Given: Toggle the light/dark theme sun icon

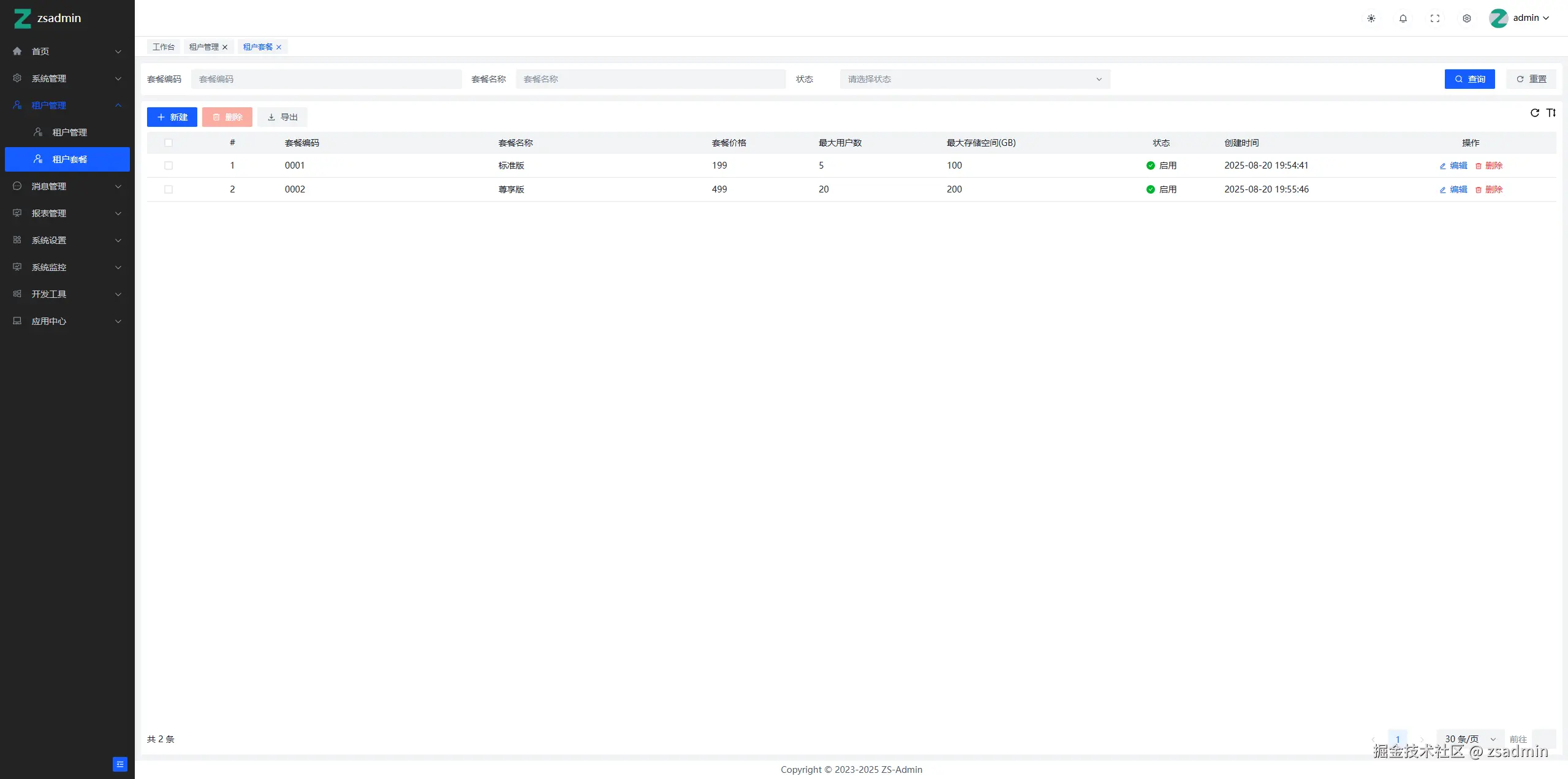Looking at the screenshot, I should click(1371, 18).
